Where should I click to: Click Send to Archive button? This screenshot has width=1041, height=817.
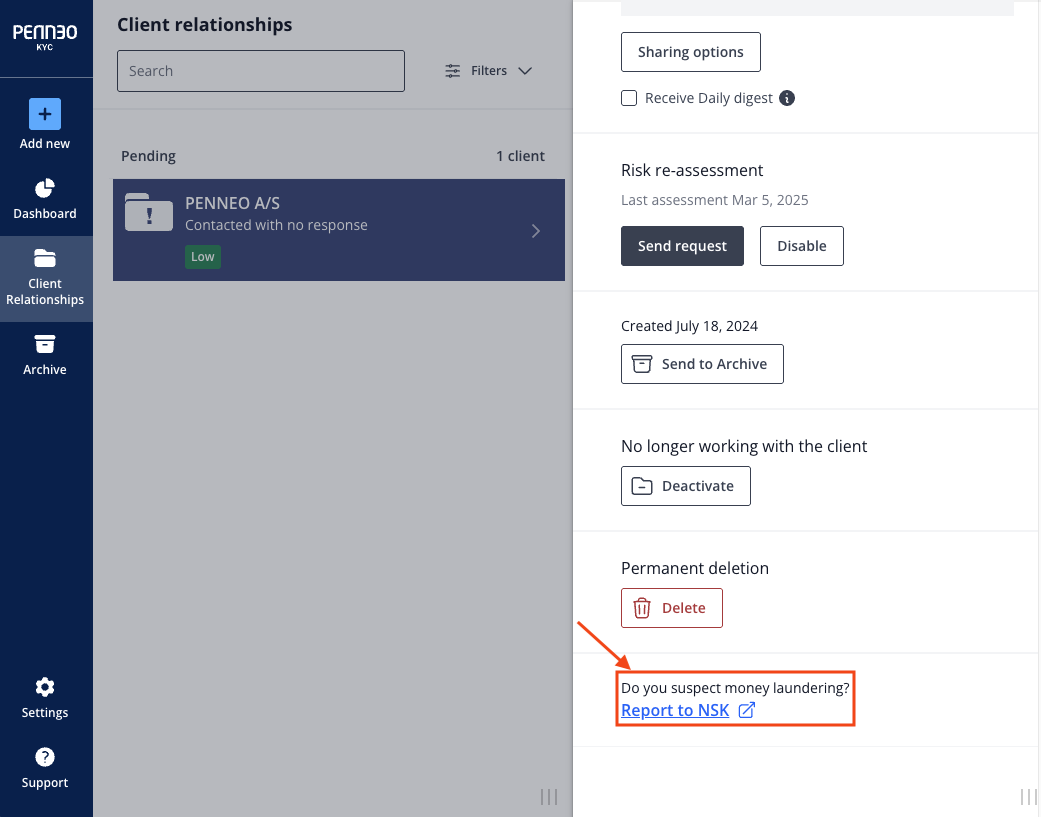(x=702, y=364)
